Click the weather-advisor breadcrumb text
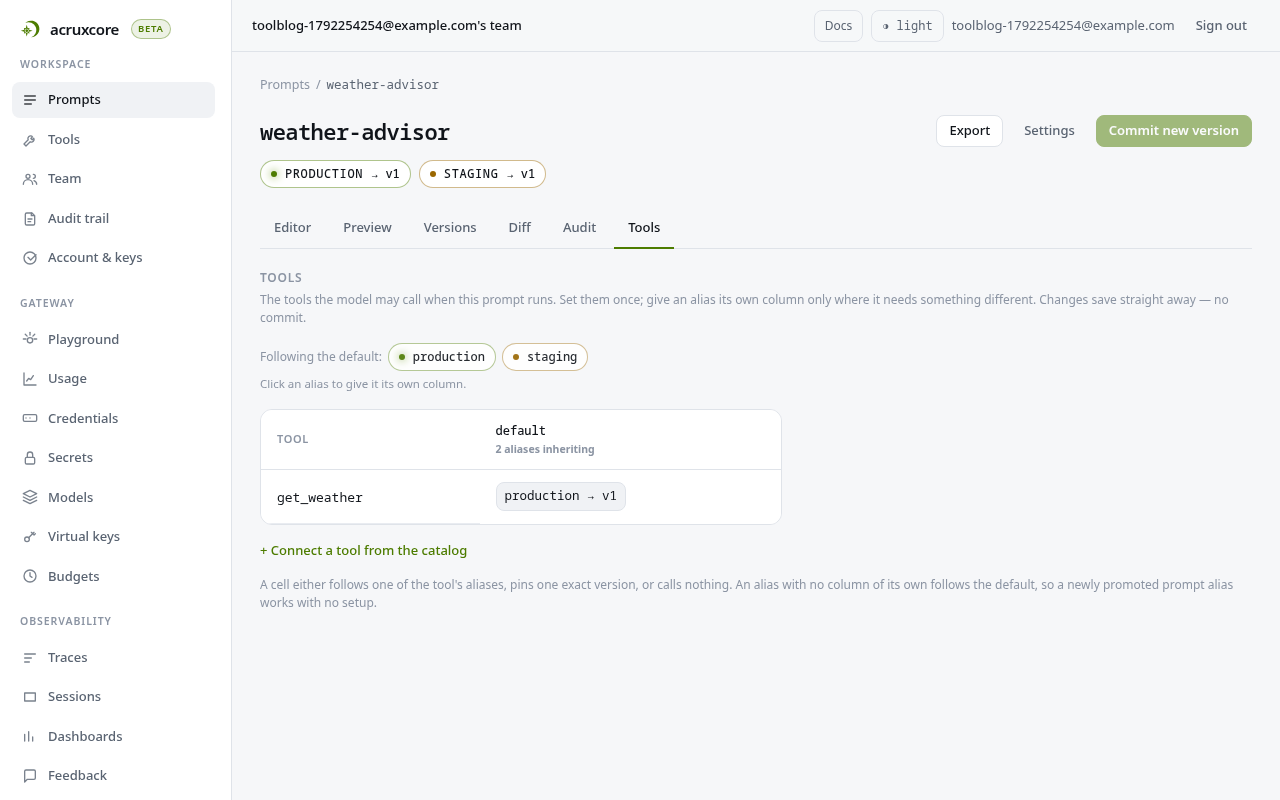 click(x=382, y=85)
